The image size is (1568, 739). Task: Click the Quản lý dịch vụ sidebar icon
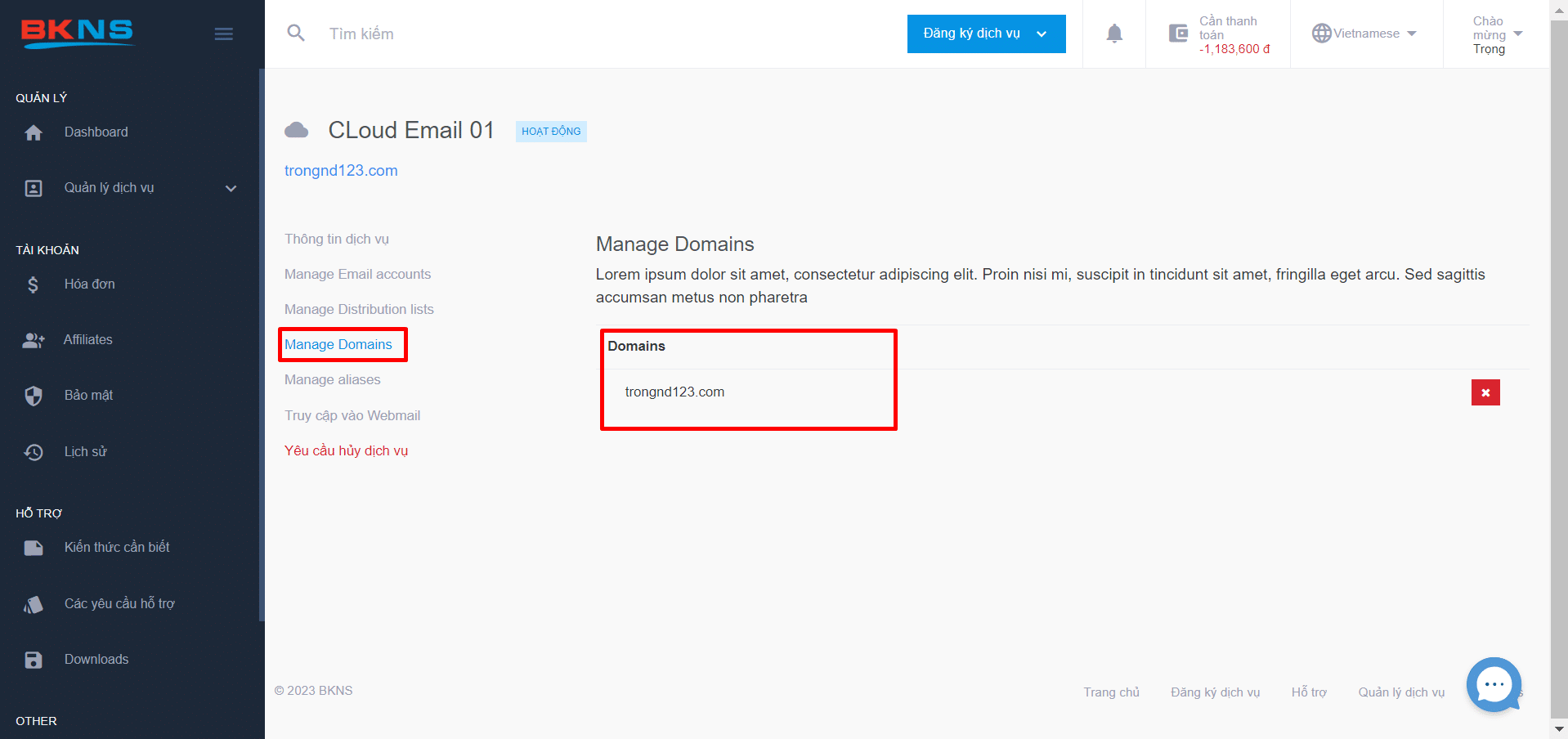[34, 188]
